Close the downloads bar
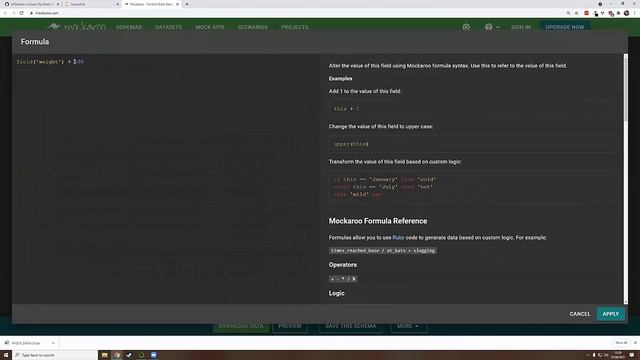The width and height of the screenshot is (640, 360). (x=635, y=343)
